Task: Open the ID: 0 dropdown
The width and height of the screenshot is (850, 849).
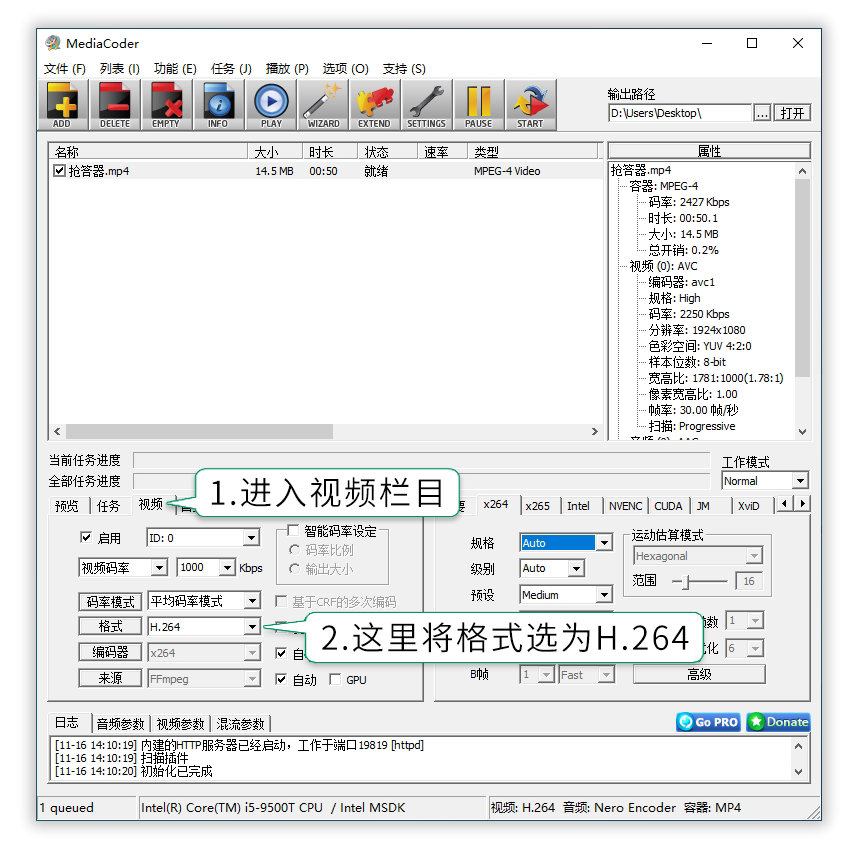Action: click(x=250, y=538)
